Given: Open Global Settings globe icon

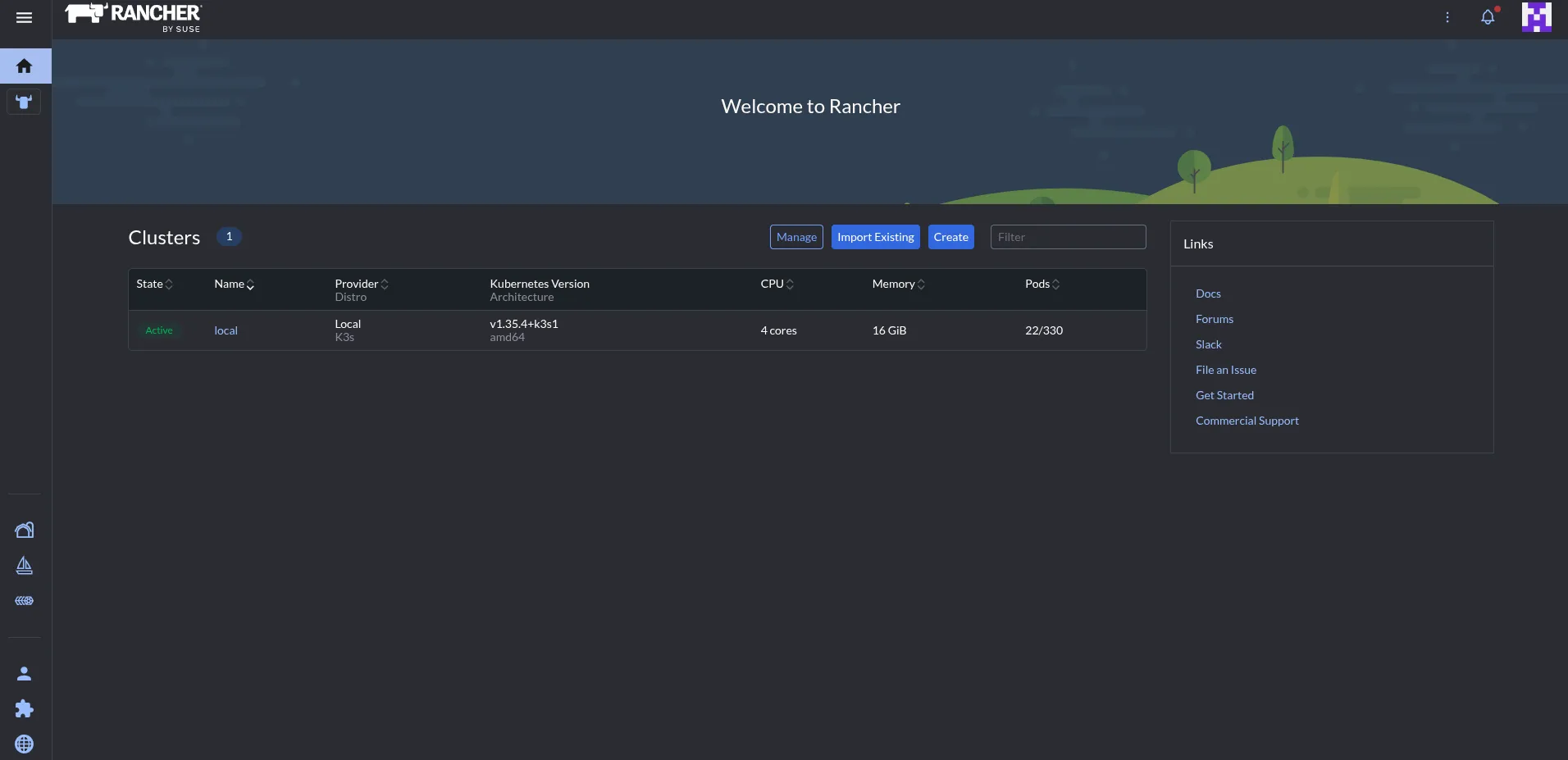Looking at the screenshot, I should click(25, 744).
